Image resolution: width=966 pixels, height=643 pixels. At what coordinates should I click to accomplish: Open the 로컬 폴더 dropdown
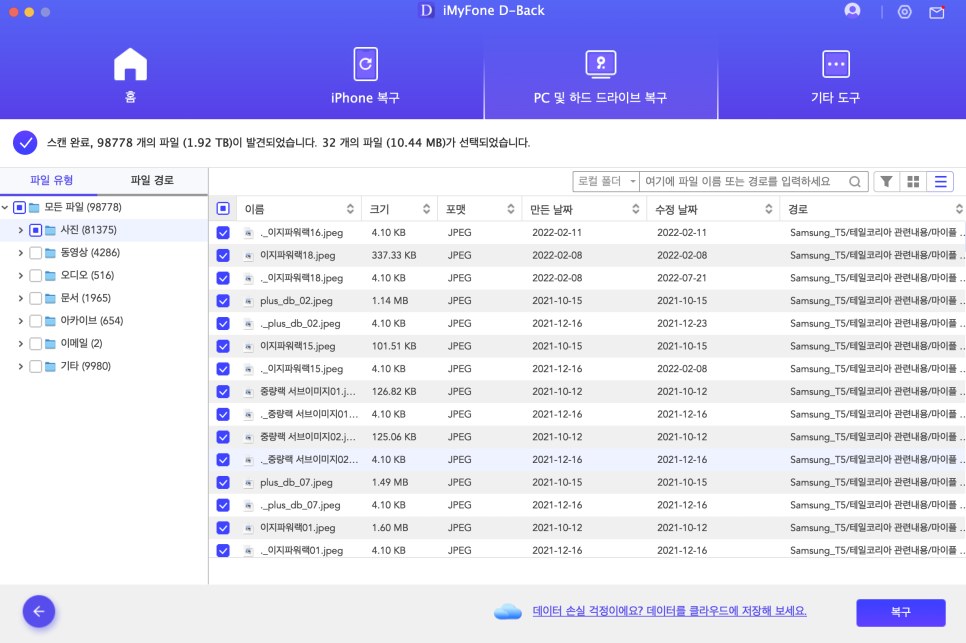(x=606, y=182)
